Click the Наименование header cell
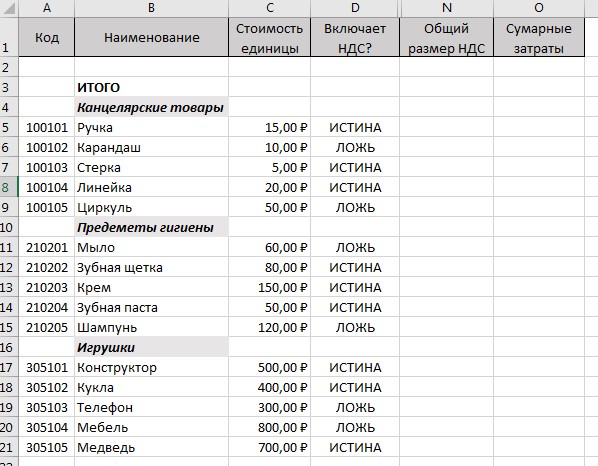 point(151,37)
